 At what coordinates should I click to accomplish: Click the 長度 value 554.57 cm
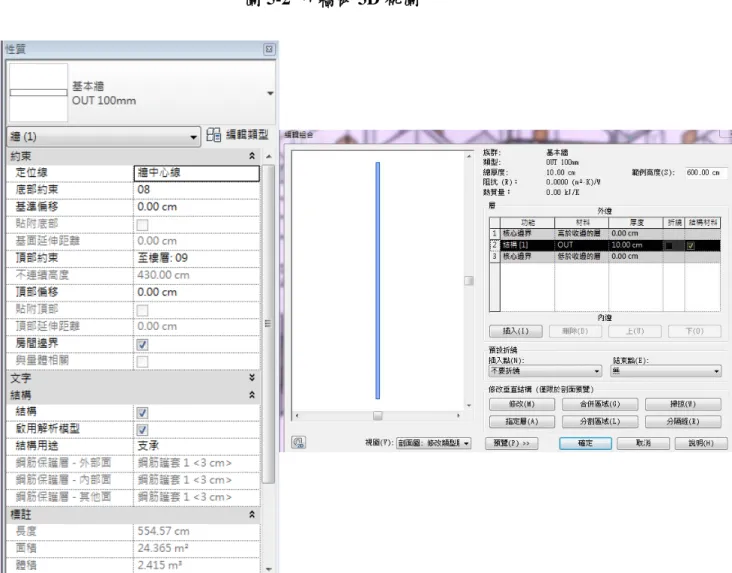tap(197, 531)
